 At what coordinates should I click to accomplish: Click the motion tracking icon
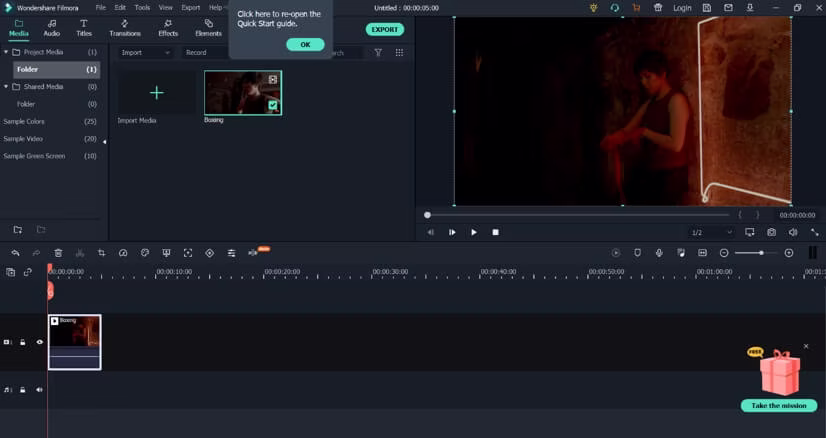click(x=188, y=253)
